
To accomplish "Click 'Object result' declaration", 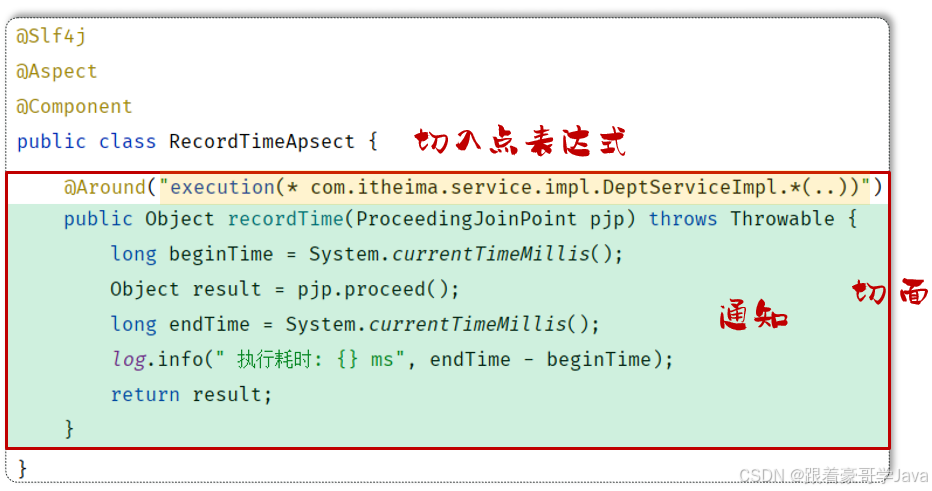I will (185, 289).
